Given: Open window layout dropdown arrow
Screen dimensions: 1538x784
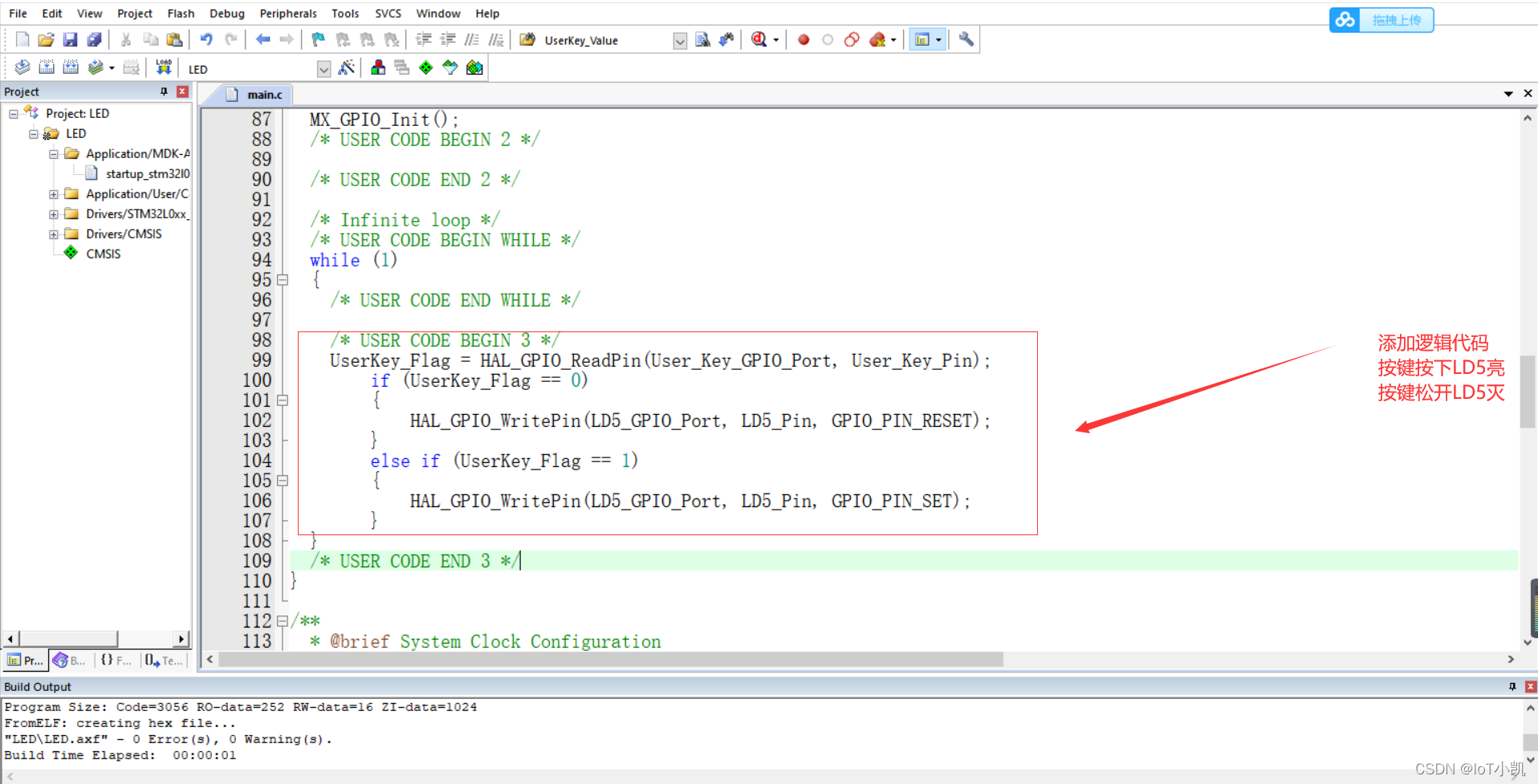Looking at the screenshot, I should 938,39.
